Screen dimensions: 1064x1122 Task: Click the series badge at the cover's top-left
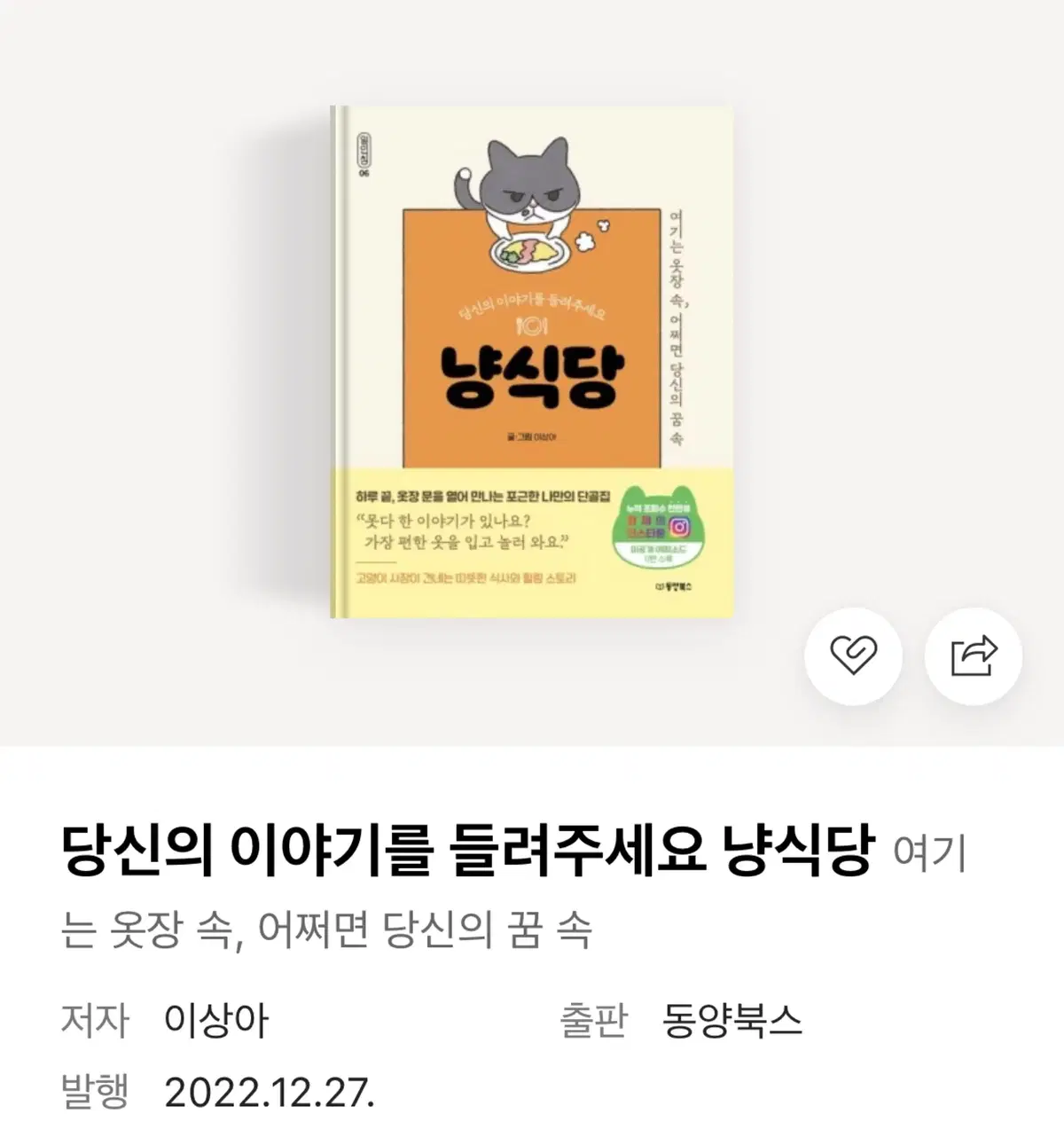click(361, 151)
